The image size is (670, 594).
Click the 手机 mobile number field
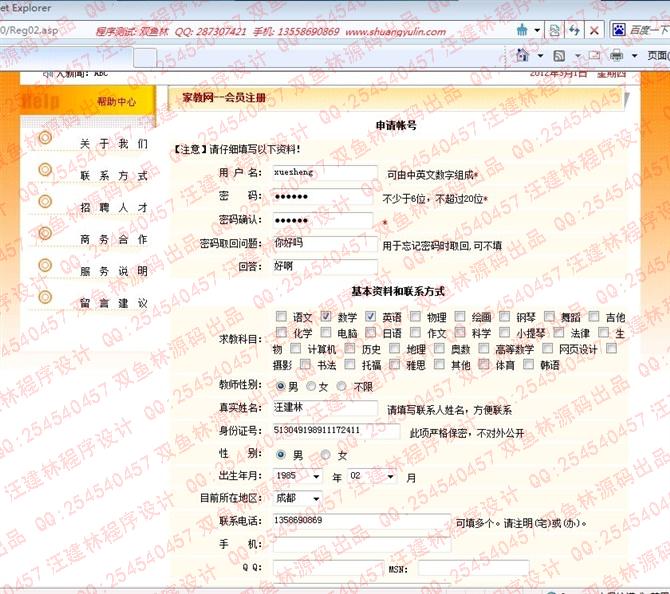(361, 545)
